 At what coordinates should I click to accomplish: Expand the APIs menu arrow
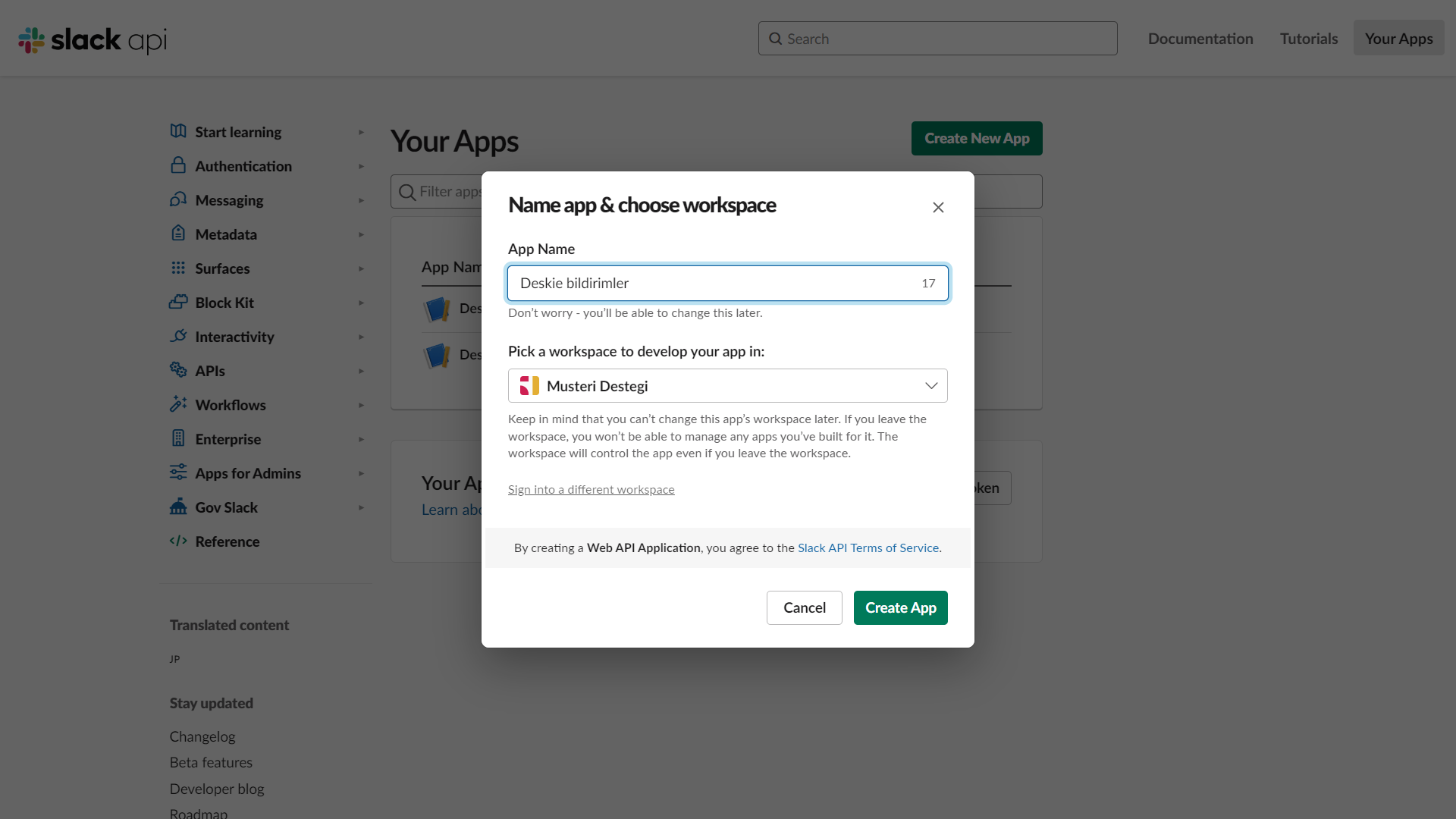[361, 371]
